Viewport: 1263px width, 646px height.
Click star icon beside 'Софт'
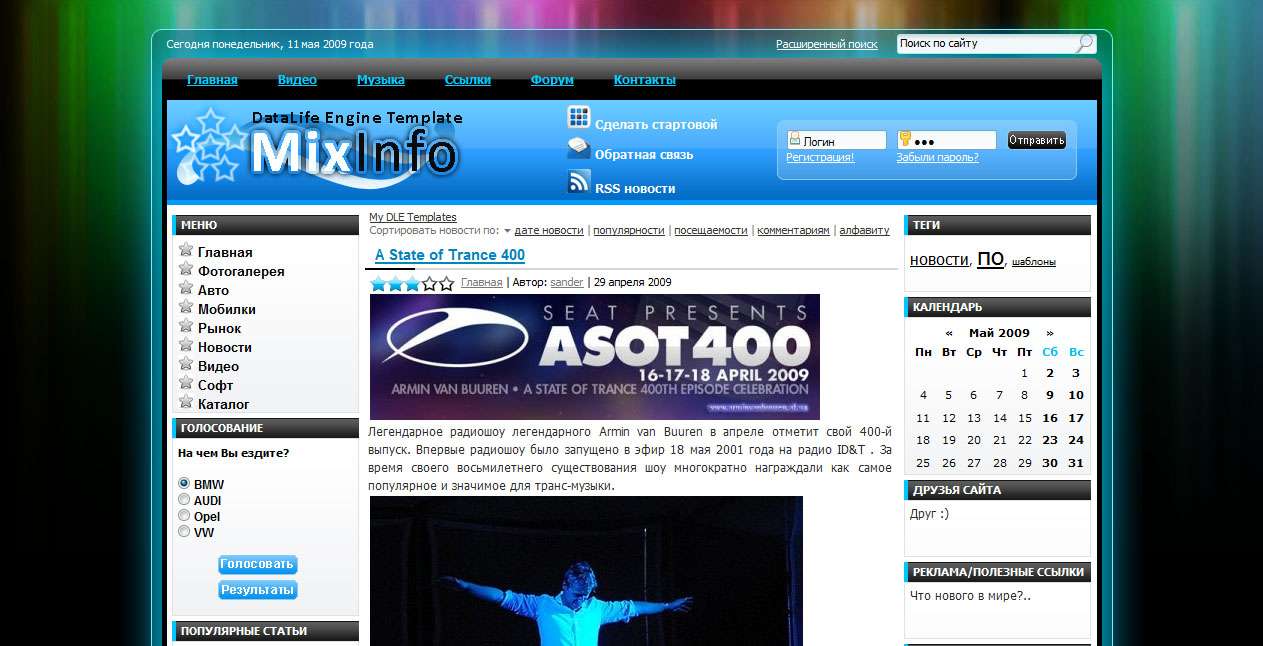(186, 383)
